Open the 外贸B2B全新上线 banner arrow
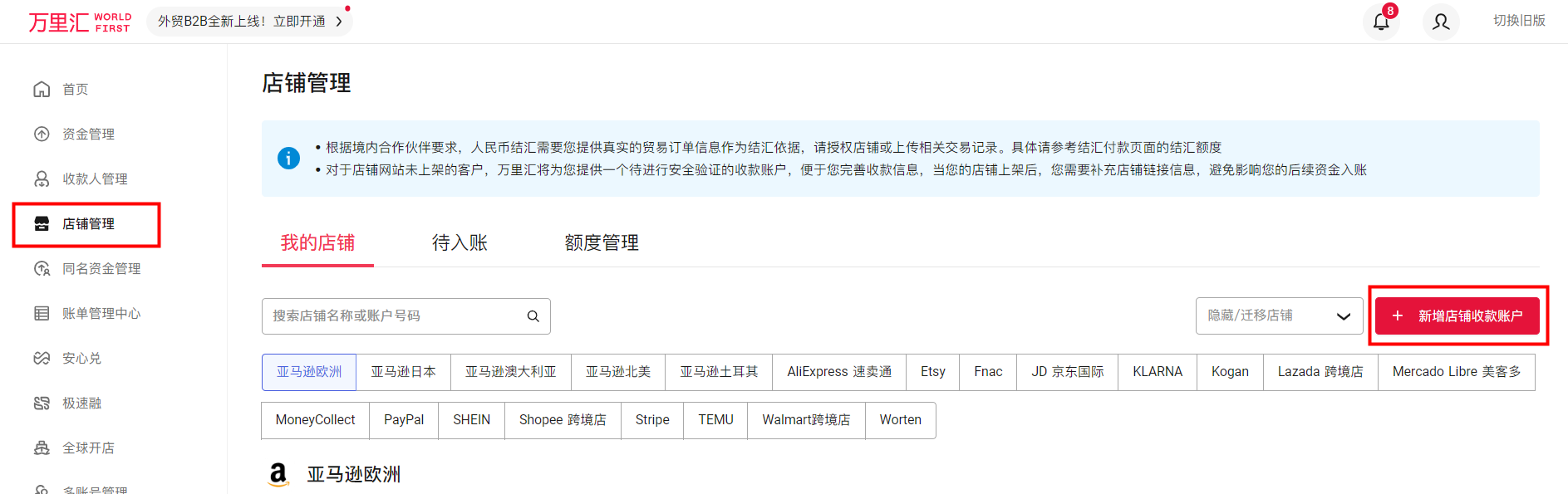1568x494 pixels. [338, 22]
